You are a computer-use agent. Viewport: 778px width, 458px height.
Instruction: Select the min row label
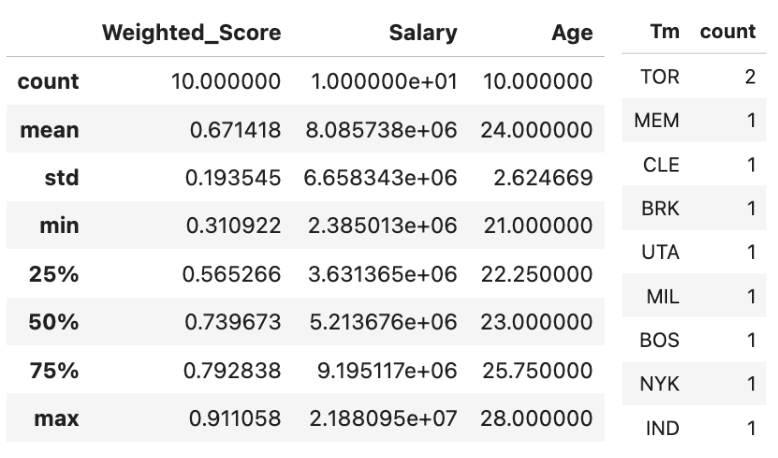pyautogui.click(x=59, y=225)
